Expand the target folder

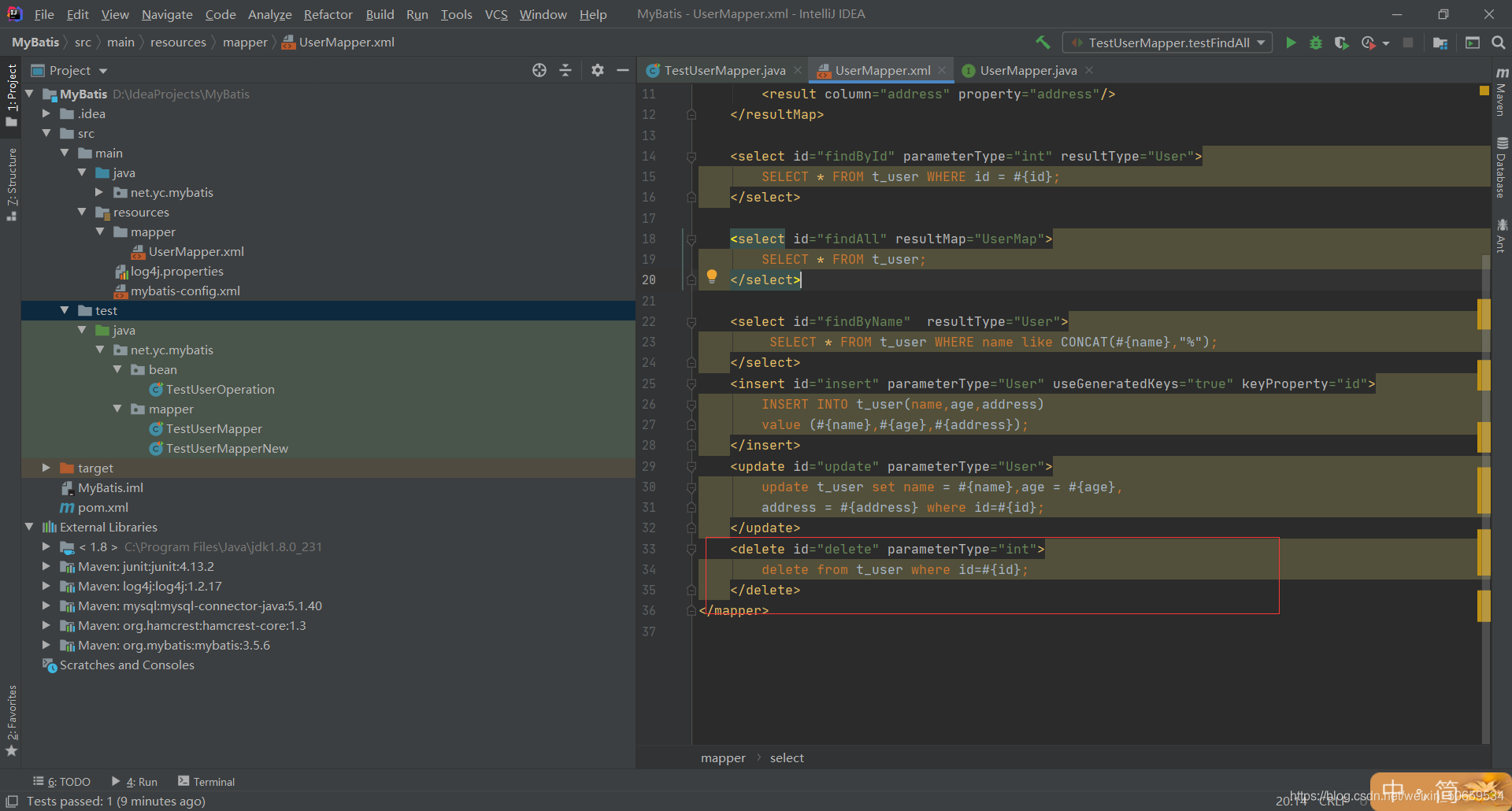pos(46,468)
